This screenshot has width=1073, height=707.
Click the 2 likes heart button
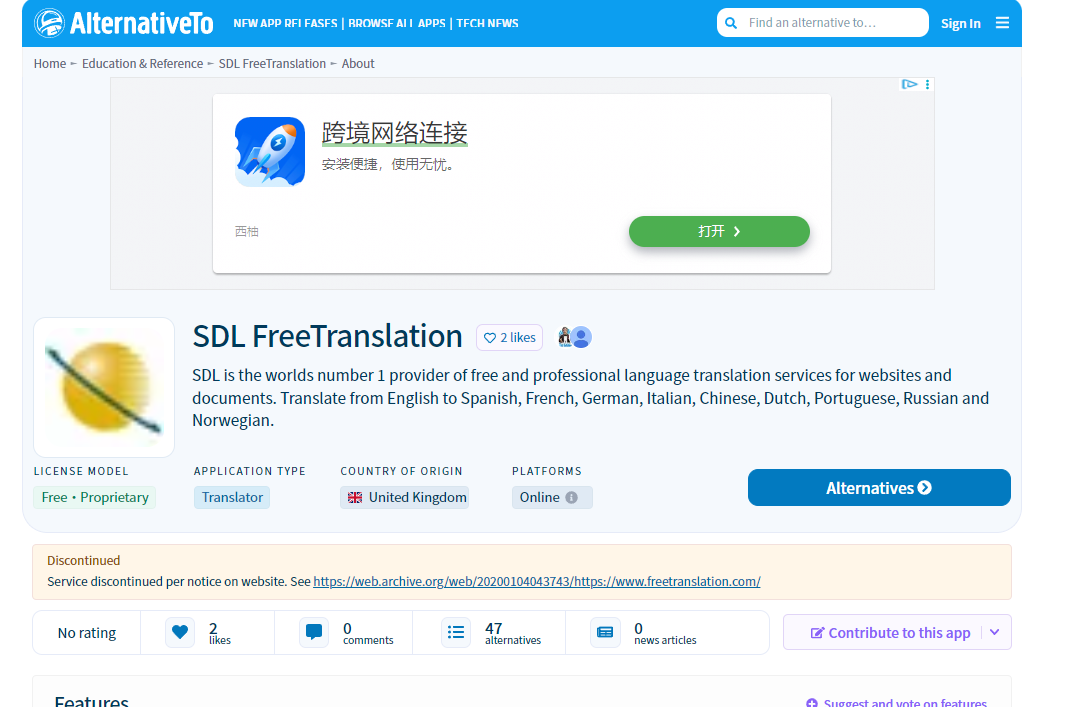[x=509, y=337]
